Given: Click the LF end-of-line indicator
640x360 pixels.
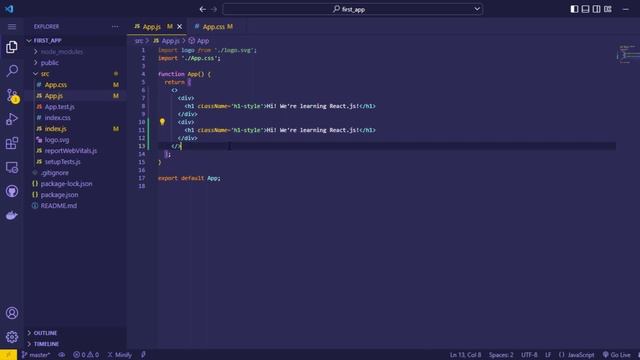Looking at the screenshot, I should pos(548,355).
